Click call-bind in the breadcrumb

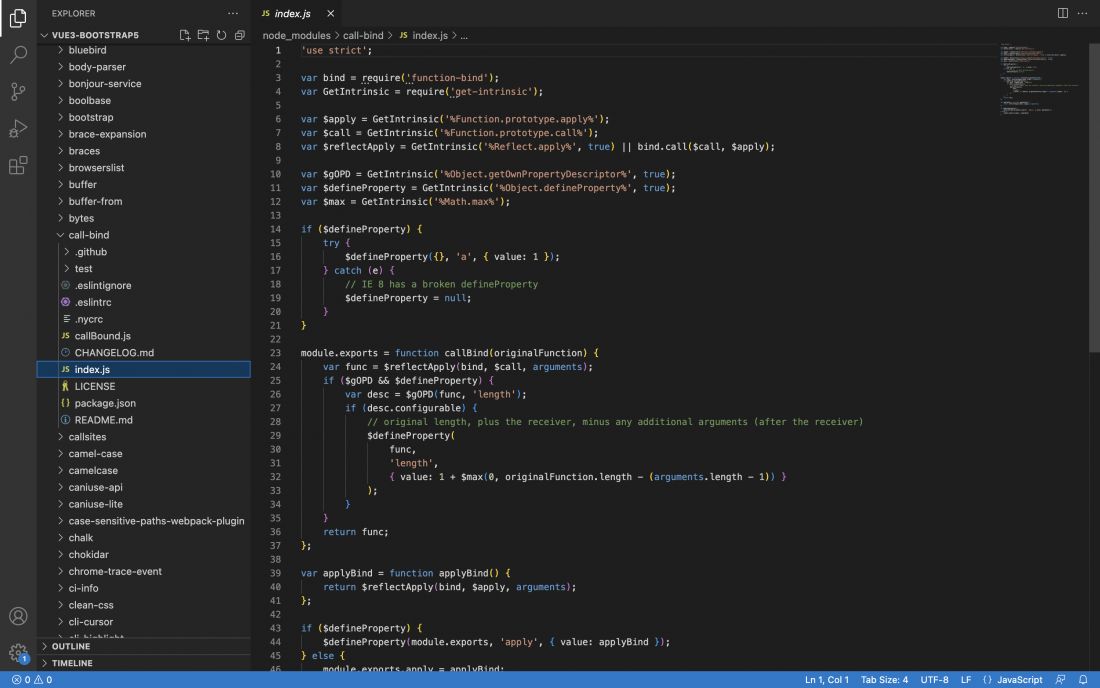pyautogui.click(x=363, y=35)
